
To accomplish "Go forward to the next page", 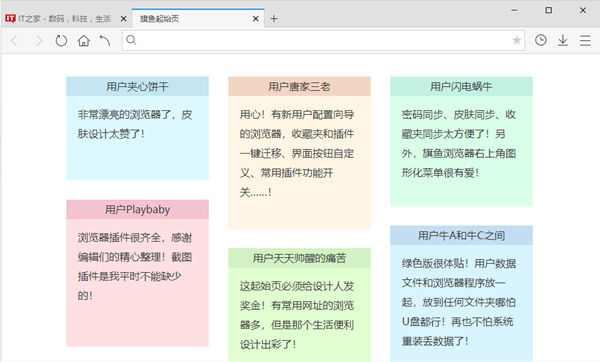I will (x=38, y=40).
